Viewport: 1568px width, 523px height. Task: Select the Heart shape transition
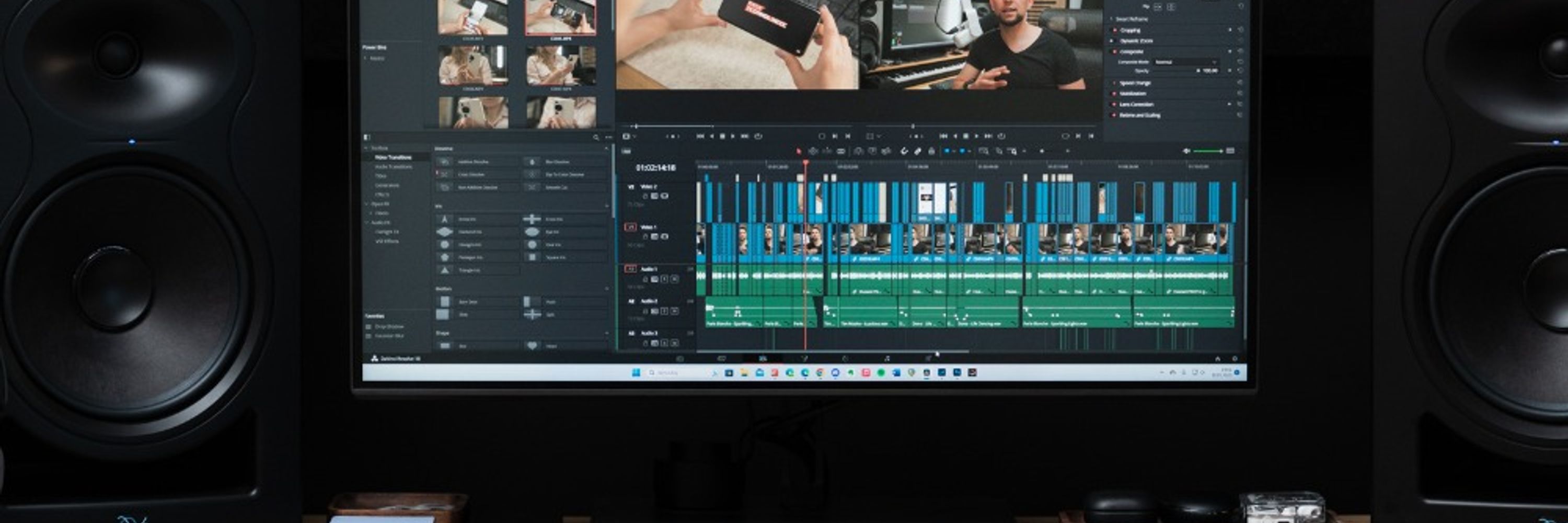click(566, 345)
